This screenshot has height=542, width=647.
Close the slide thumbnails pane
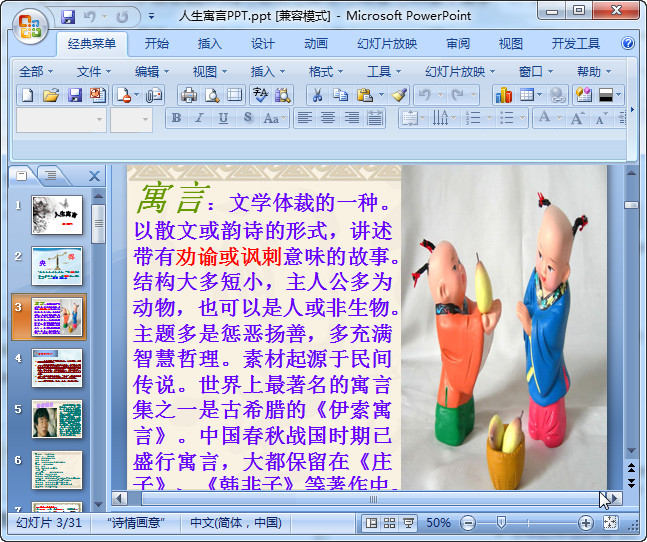coord(94,176)
